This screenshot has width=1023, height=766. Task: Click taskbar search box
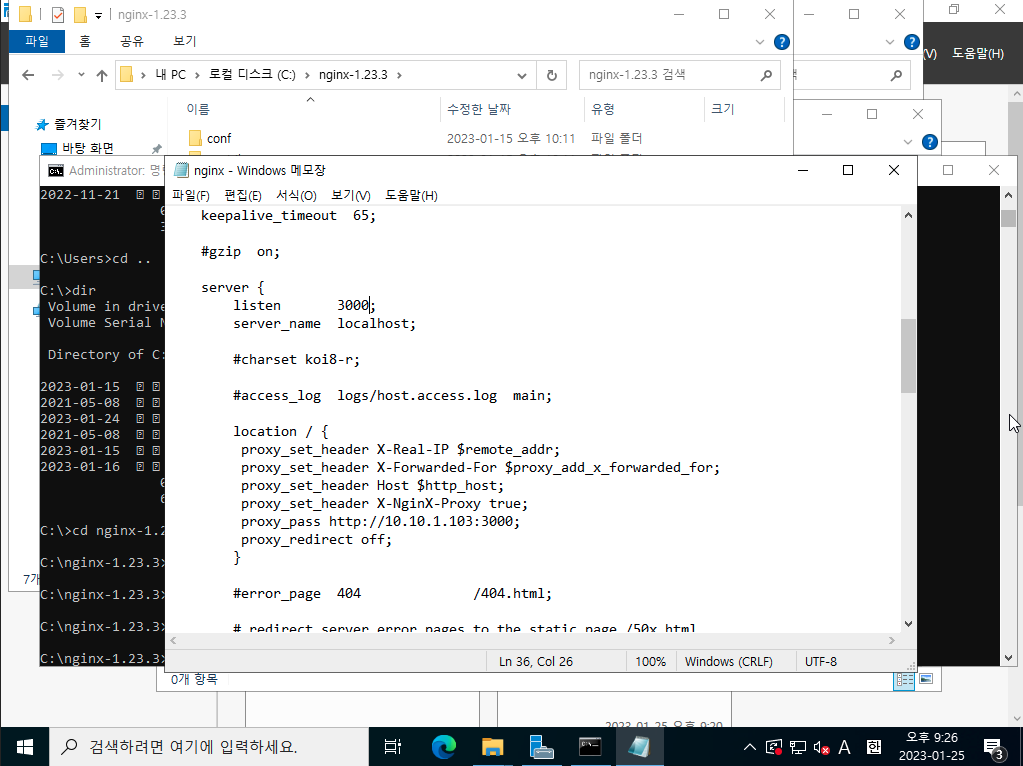(209, 746)
